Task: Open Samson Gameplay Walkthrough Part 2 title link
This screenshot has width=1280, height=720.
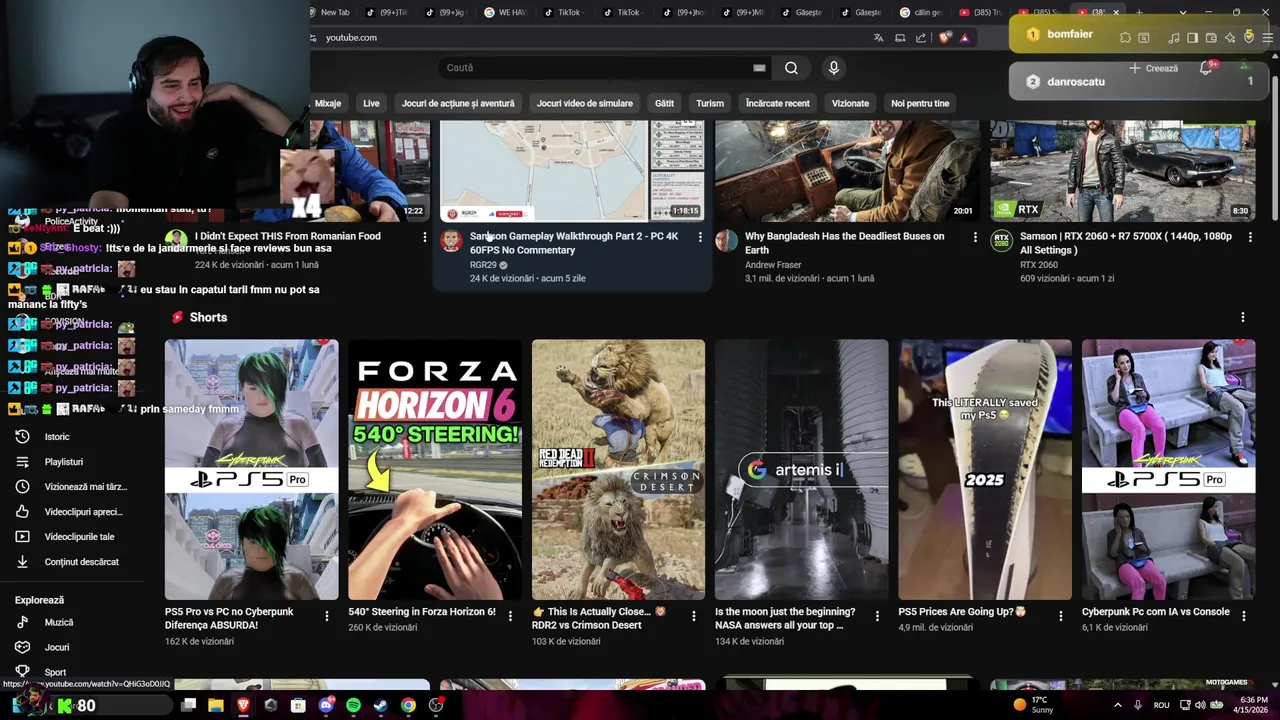Action: point(574,243)
